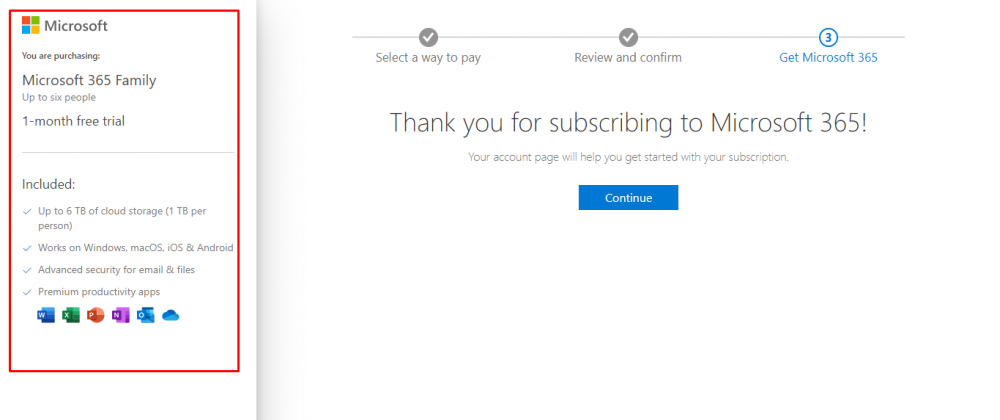Click the step two completed checkmark circle
Screen dimensions: 1000x420
628,37
